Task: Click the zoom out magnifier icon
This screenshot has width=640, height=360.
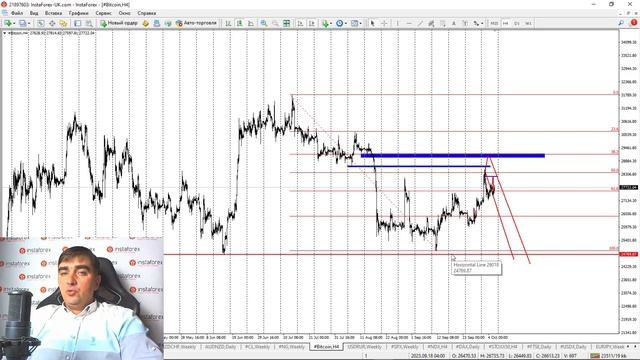Action: 276,23
